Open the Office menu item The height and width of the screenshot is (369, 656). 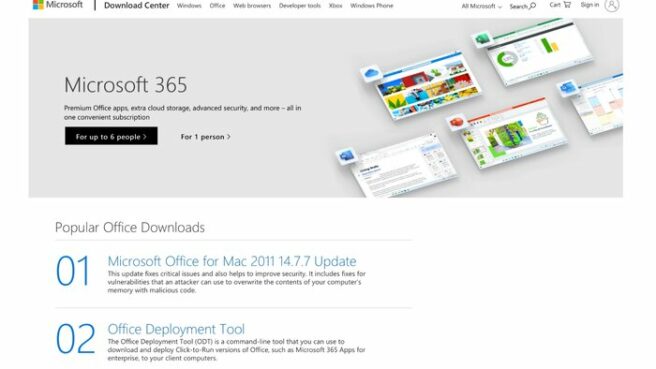217,6
